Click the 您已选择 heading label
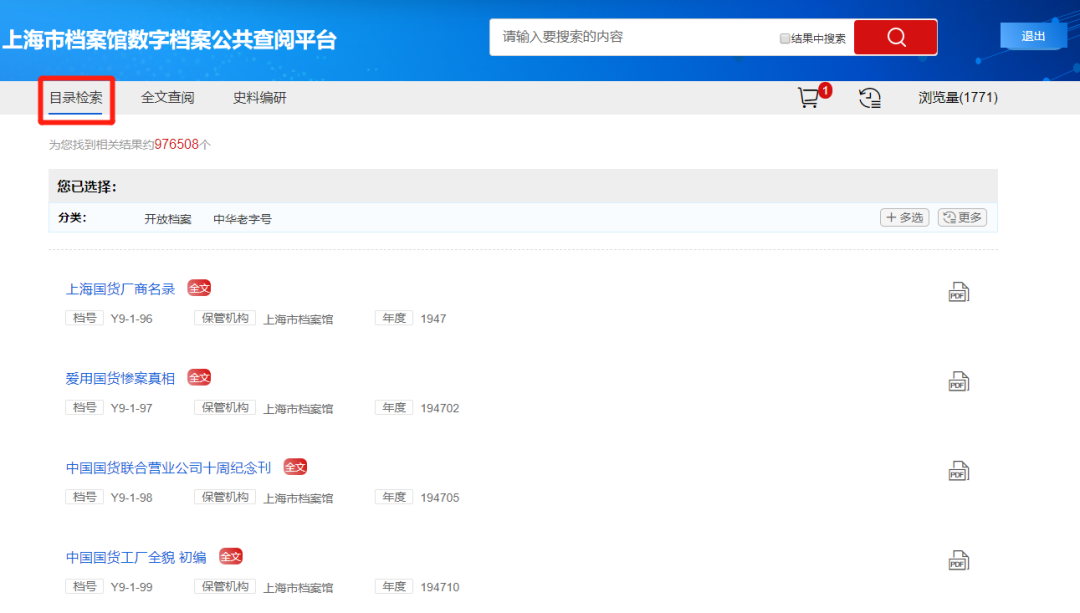 click(87, 187)
